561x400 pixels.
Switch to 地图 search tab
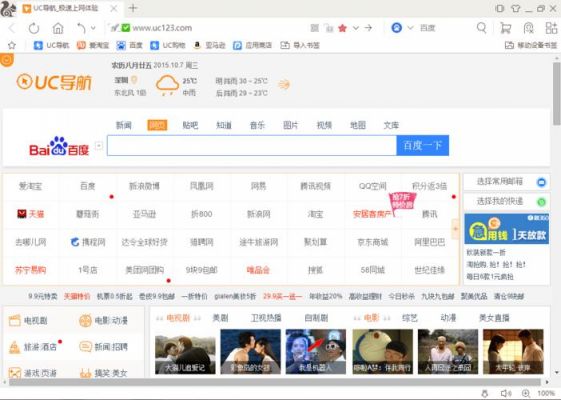coord(358,125)
